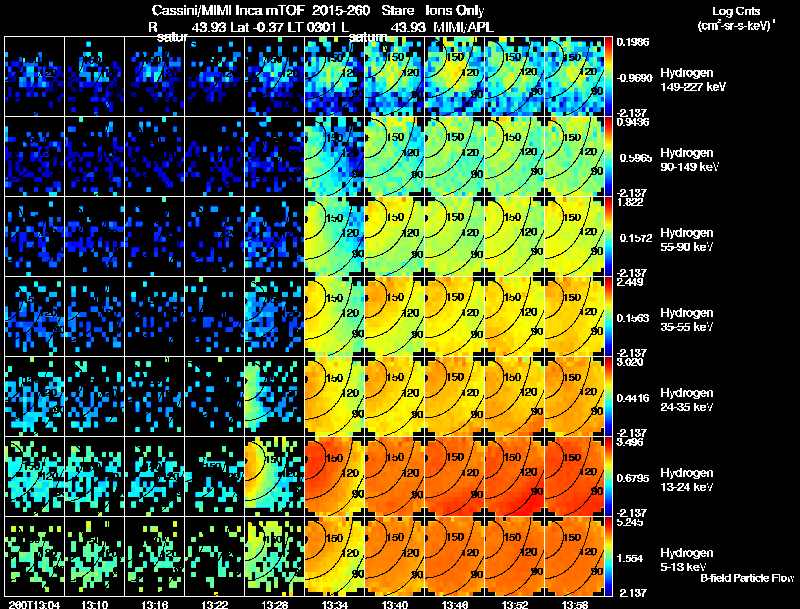Choose the 13:34 time label
This screenshot has height=609, width=800.
click(x=335, y=605)
